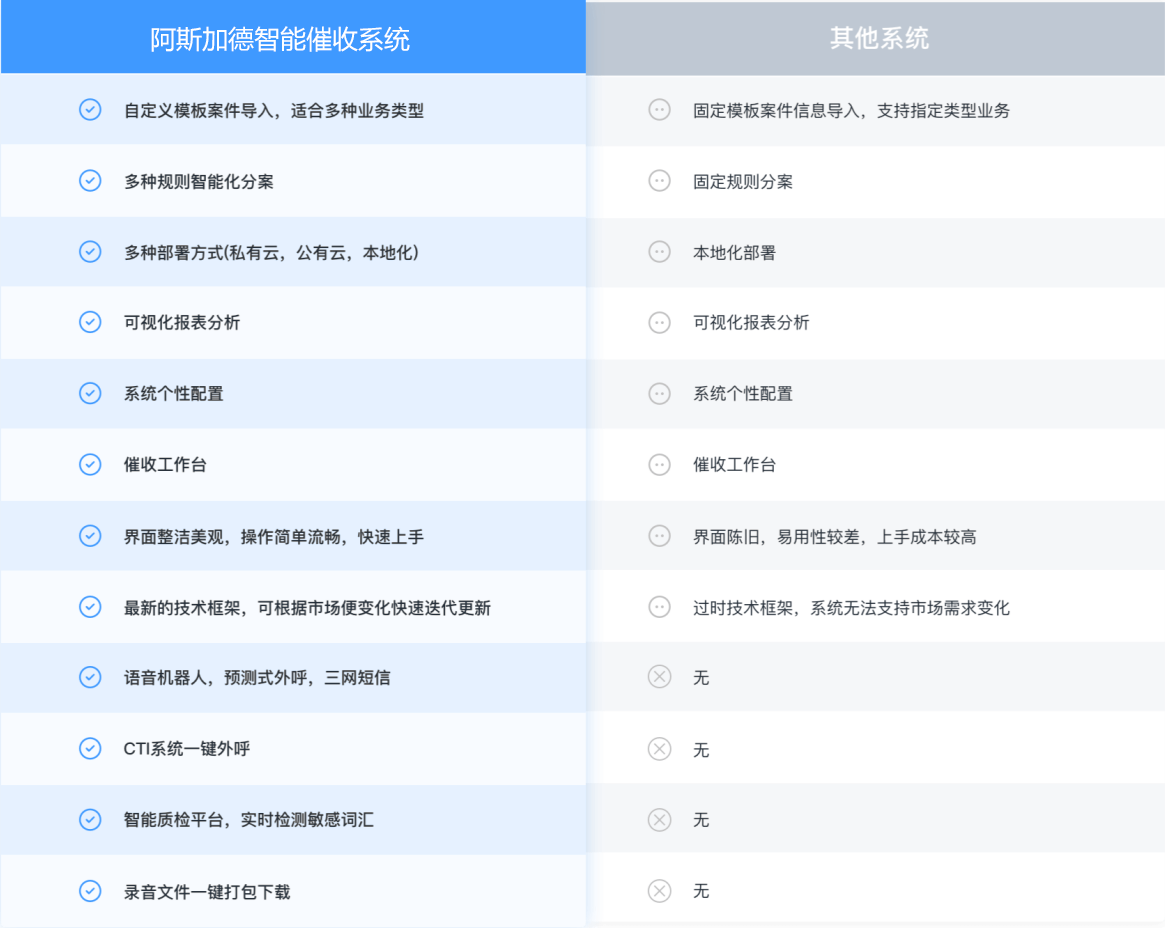This screenshot has width=1165, height=928.
Task: Click the 最新的技术框架 feature description
Action: point(307,608)
